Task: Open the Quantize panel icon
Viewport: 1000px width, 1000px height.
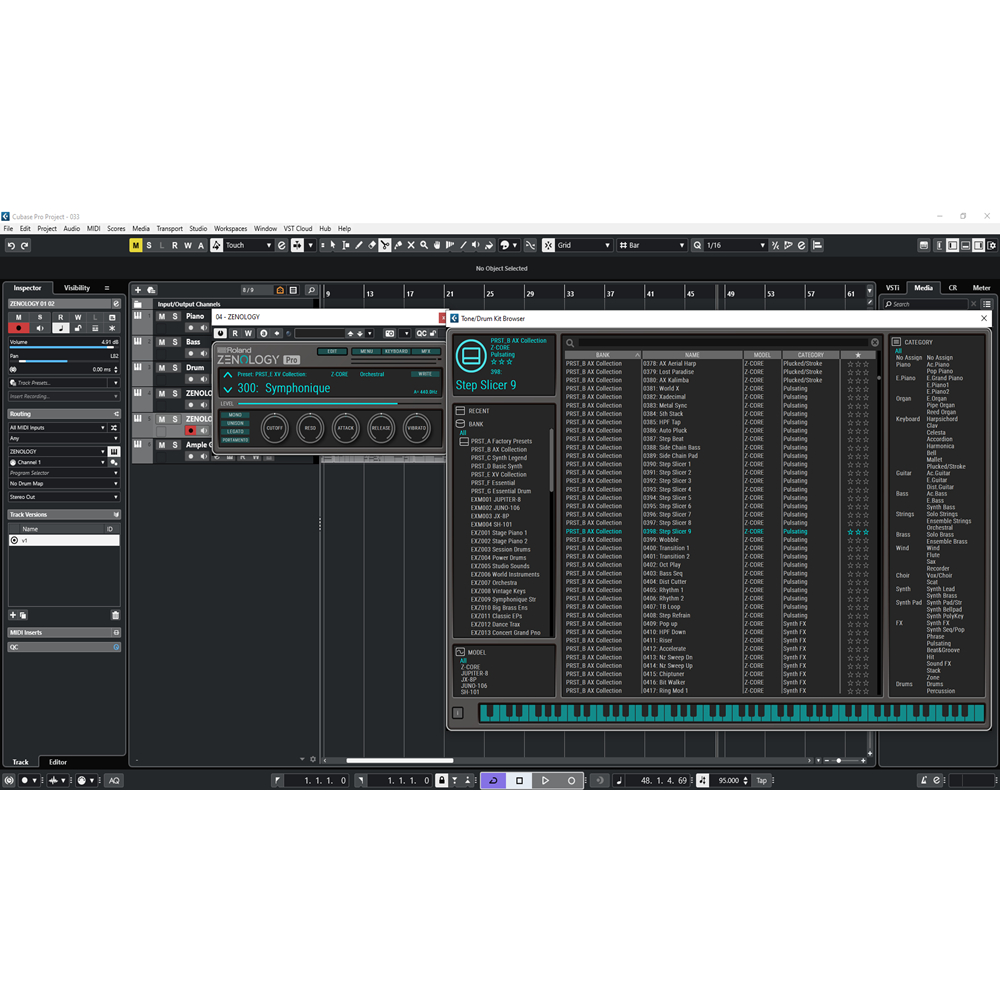Action: click(x=802, y=245)
